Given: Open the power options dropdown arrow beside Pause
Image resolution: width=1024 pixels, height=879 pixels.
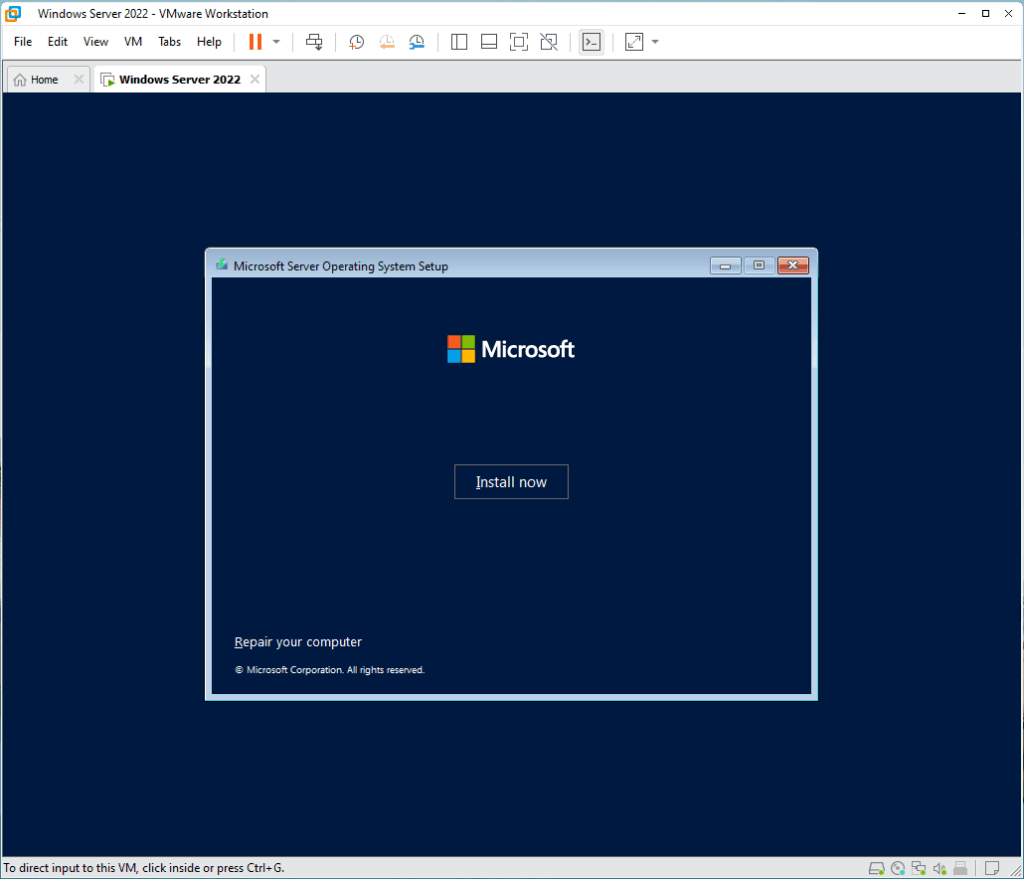Looking at the screenshot, I should pos(277,42).
